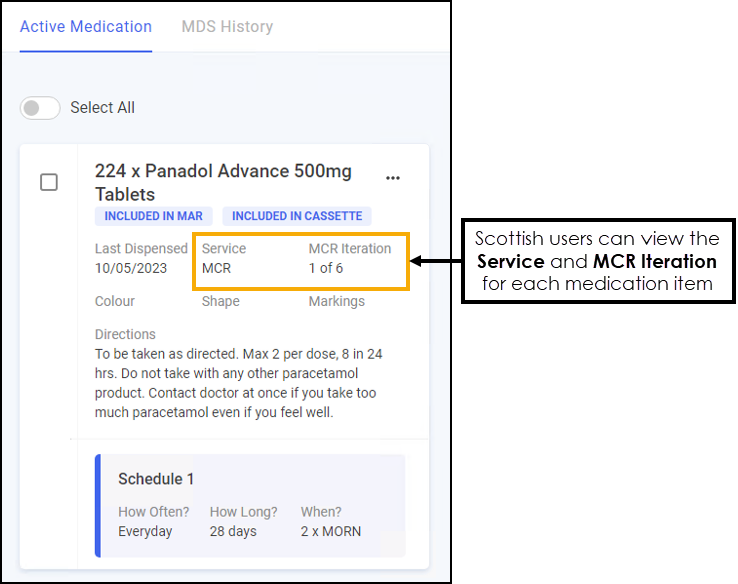Click the Last Dispensed date 10/05/2023

pyautogui.click(x=130, y=268)
